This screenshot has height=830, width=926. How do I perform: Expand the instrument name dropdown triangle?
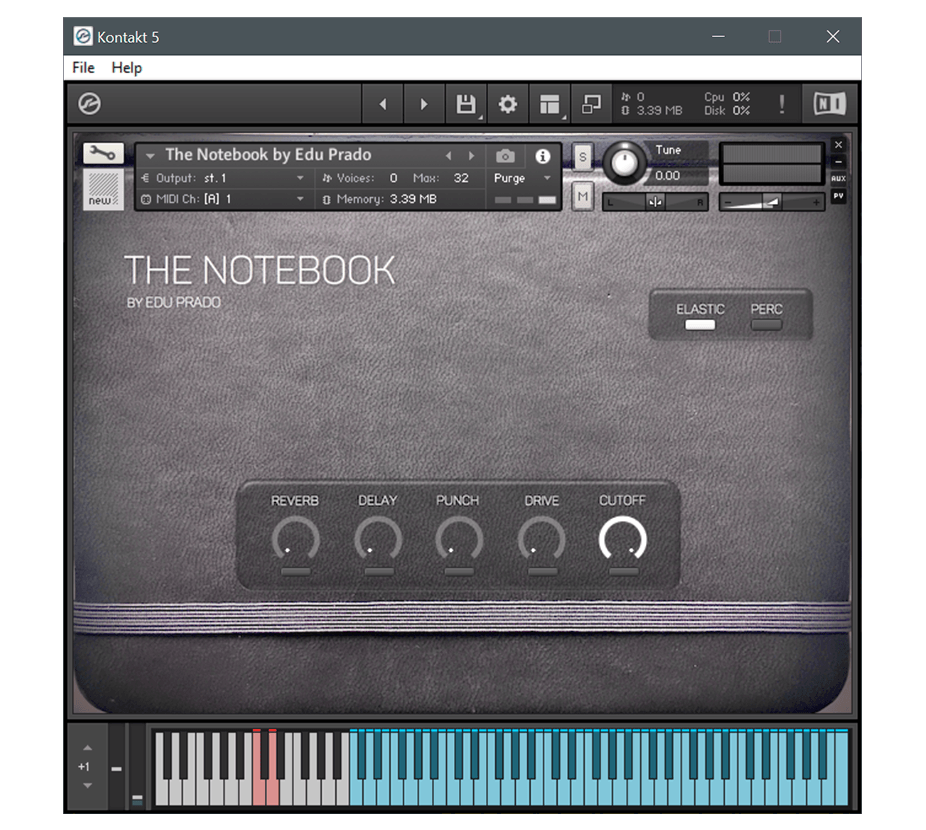(x=150, y=157)
